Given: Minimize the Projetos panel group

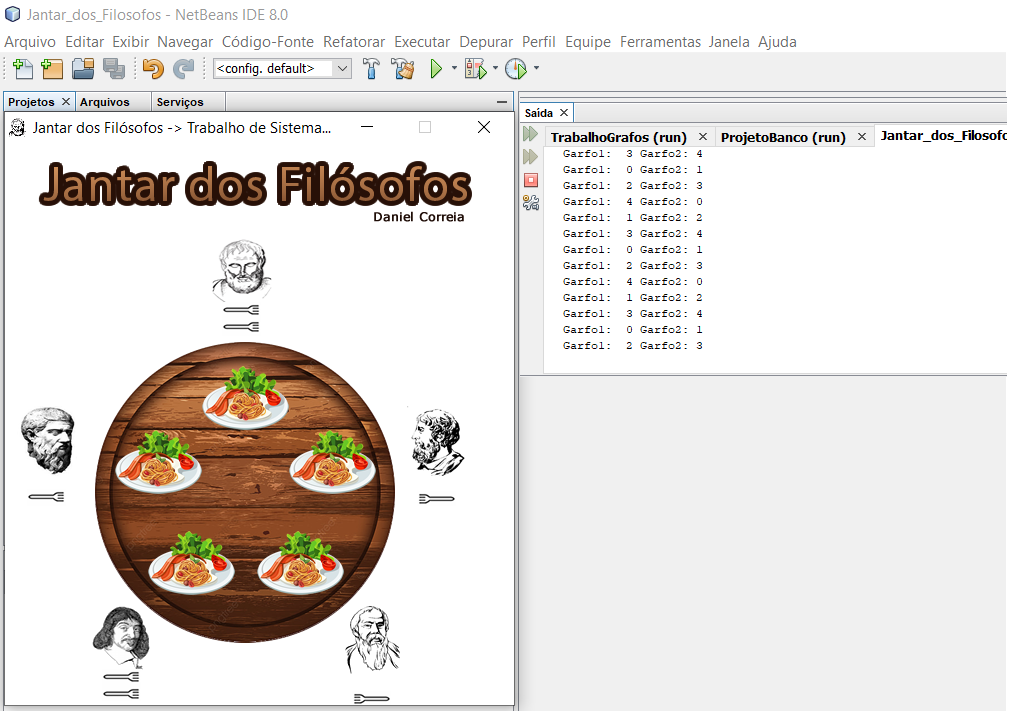Looking at the screenshot, I should tap(502, 102).
